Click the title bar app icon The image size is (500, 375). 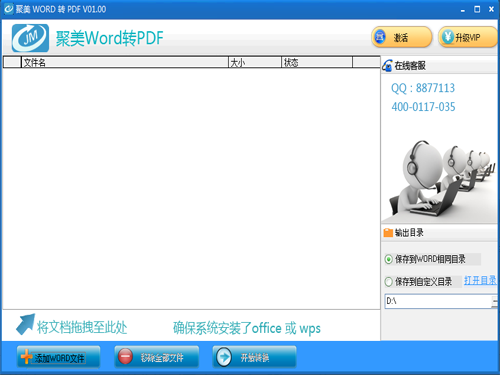click(x=9, y=9)
